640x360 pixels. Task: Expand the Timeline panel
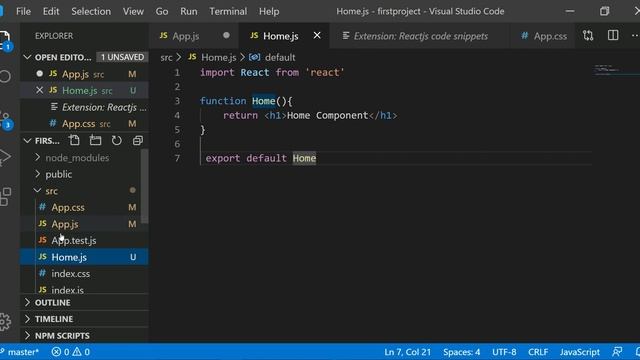coord(27,319)
